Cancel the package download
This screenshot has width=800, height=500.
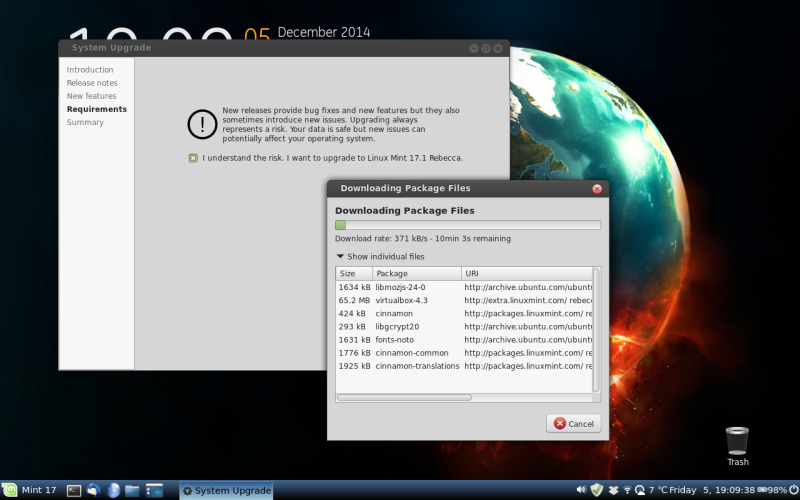[574, 423]
